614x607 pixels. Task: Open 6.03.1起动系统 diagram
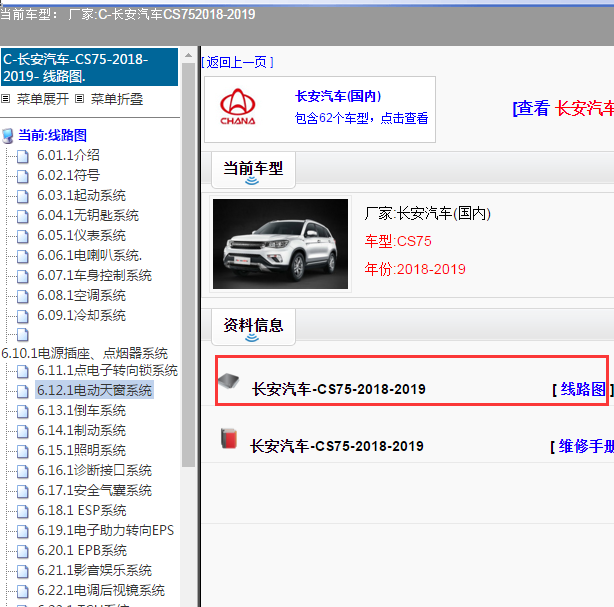(x=81, y=195)
